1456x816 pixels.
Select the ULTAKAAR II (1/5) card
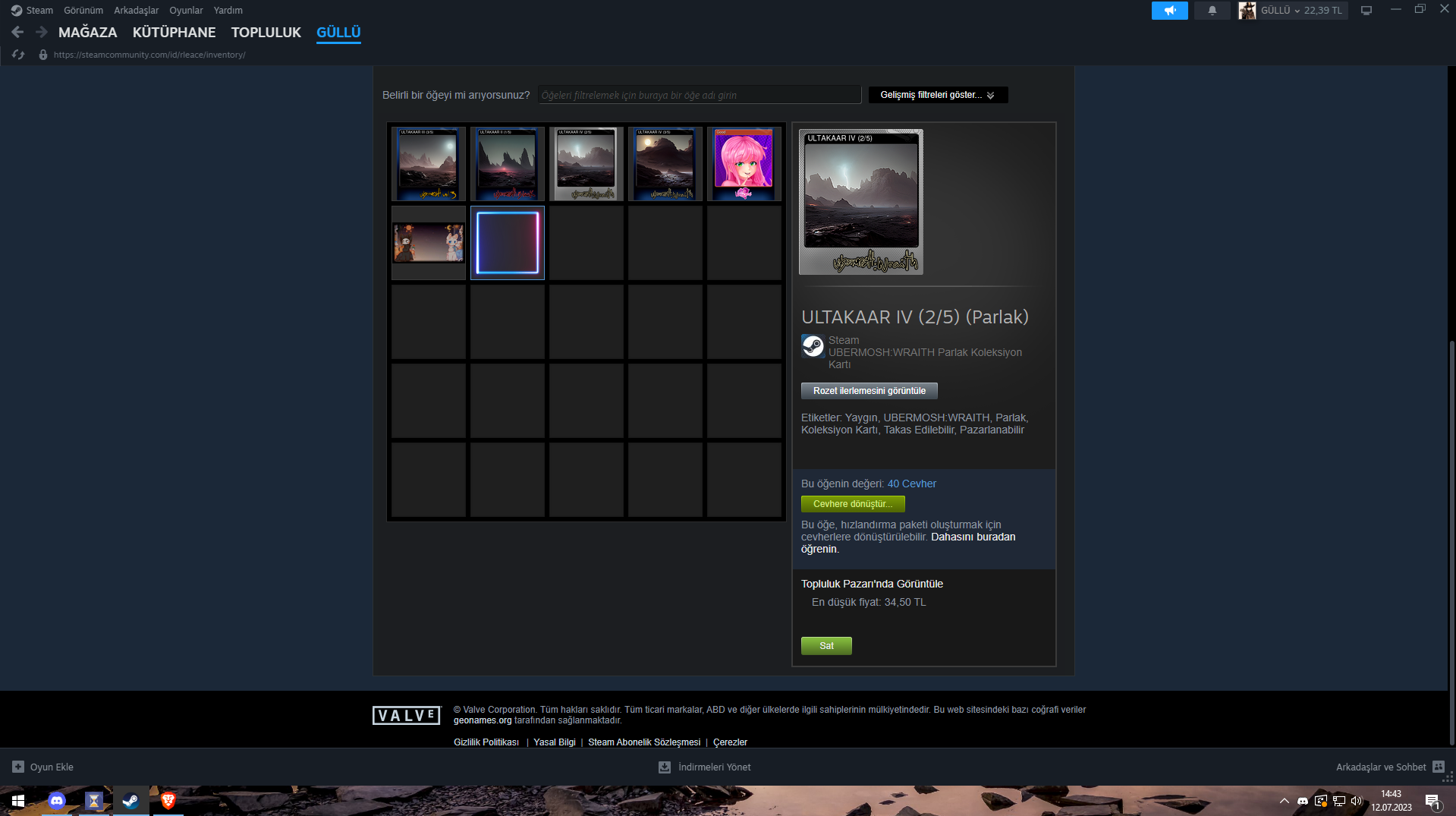coord(508,164)
